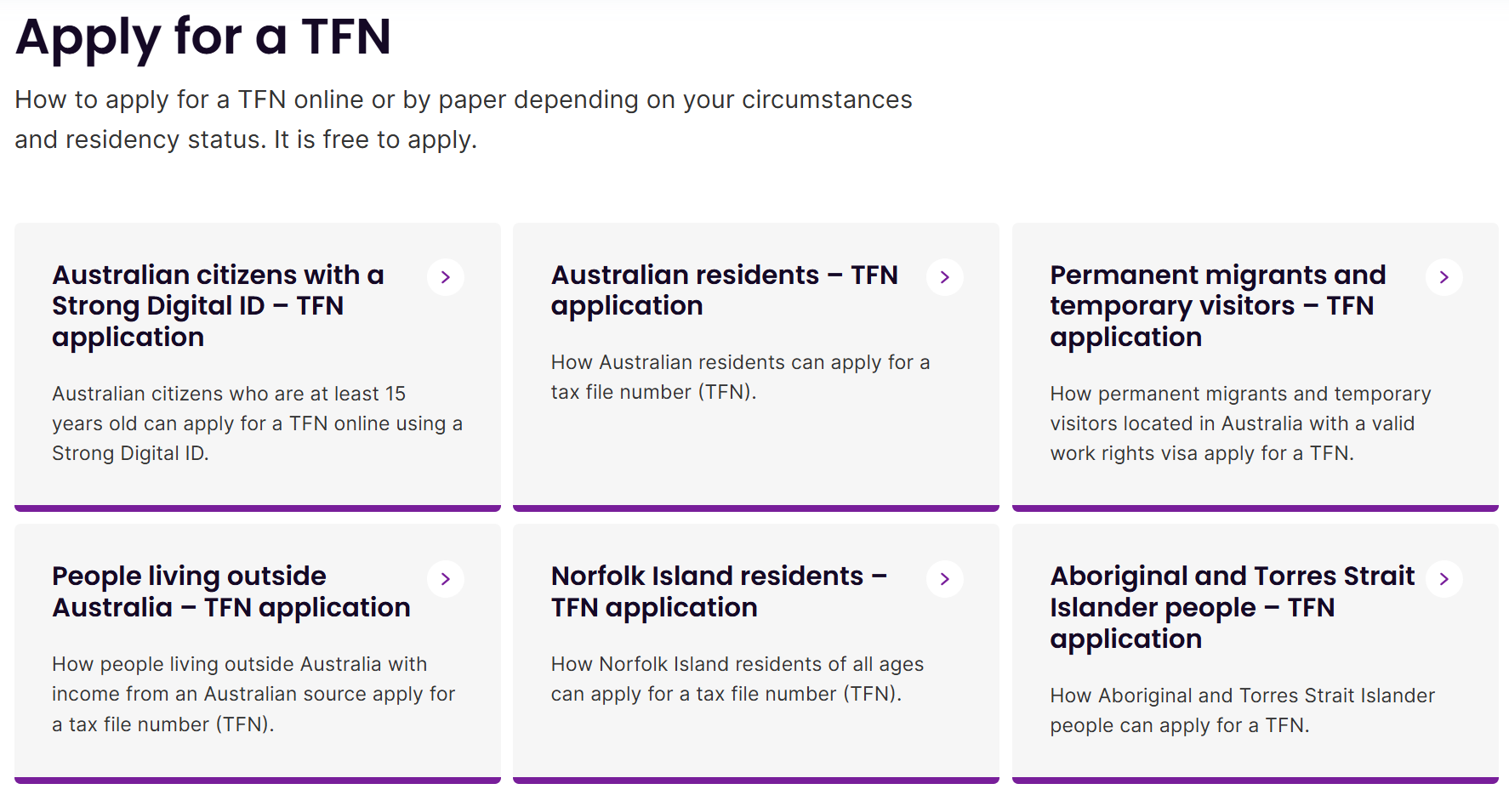Click arrow icon on Australian residents TFN card
This screenshot has height=812, width=1509.
944,277
